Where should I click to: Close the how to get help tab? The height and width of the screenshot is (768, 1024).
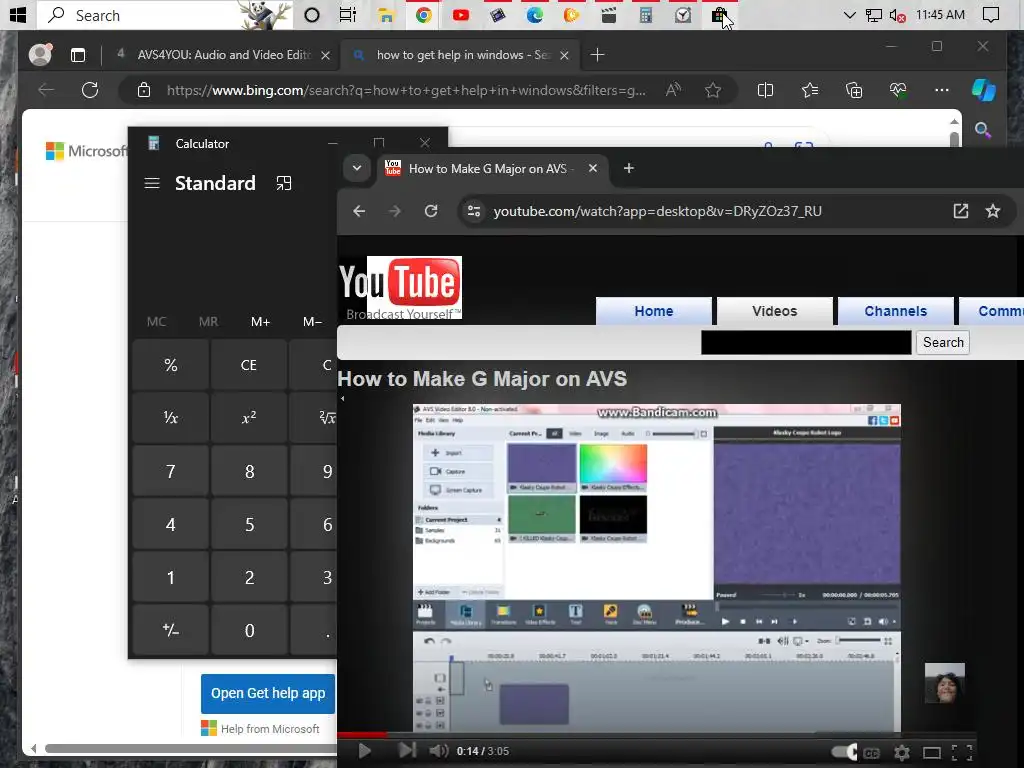click(564, 56)
